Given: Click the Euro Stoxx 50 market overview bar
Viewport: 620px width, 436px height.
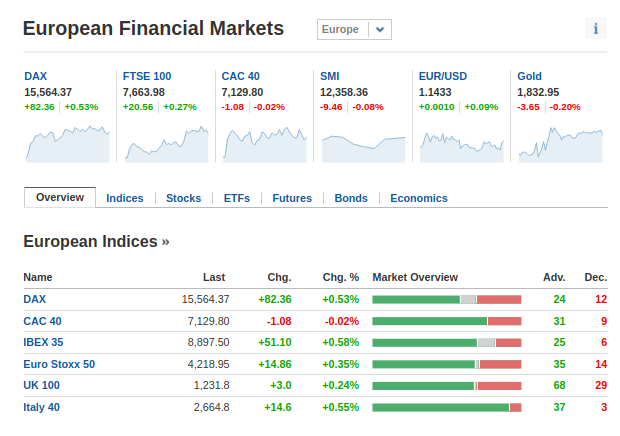Looking at the screenshot, I should tap(447, 364).
